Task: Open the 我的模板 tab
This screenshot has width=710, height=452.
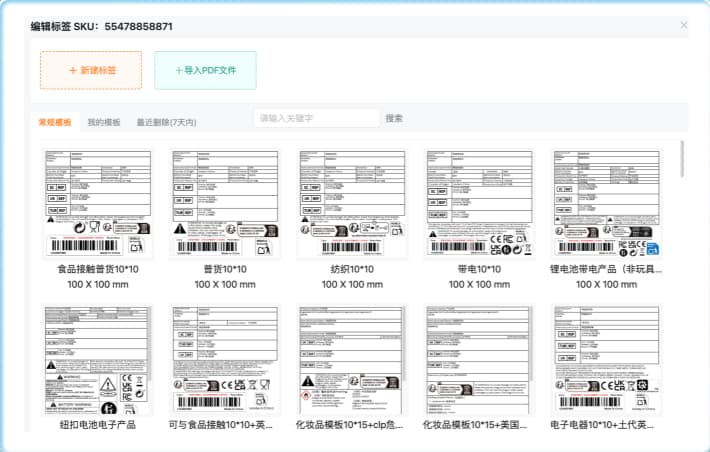Action: click(x=104, y=122)
